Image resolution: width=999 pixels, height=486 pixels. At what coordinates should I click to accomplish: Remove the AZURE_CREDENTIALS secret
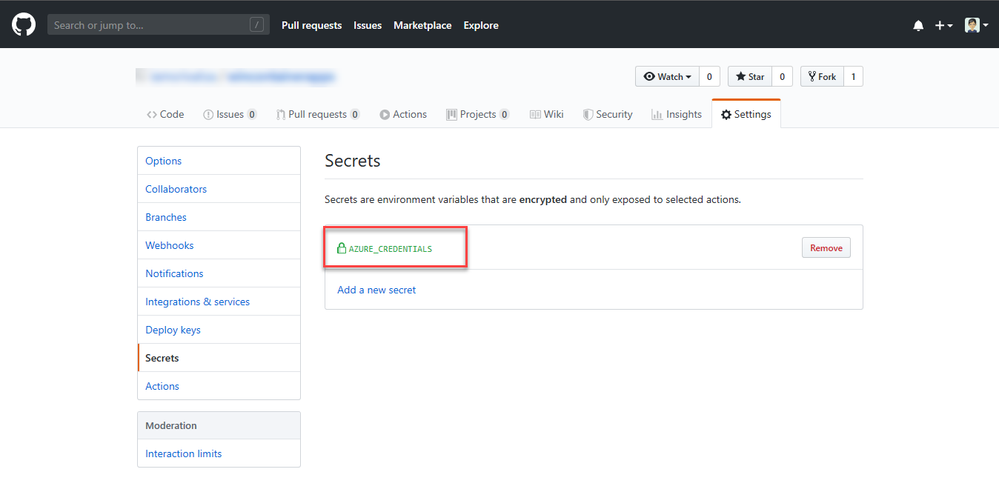tap(826, 248)
